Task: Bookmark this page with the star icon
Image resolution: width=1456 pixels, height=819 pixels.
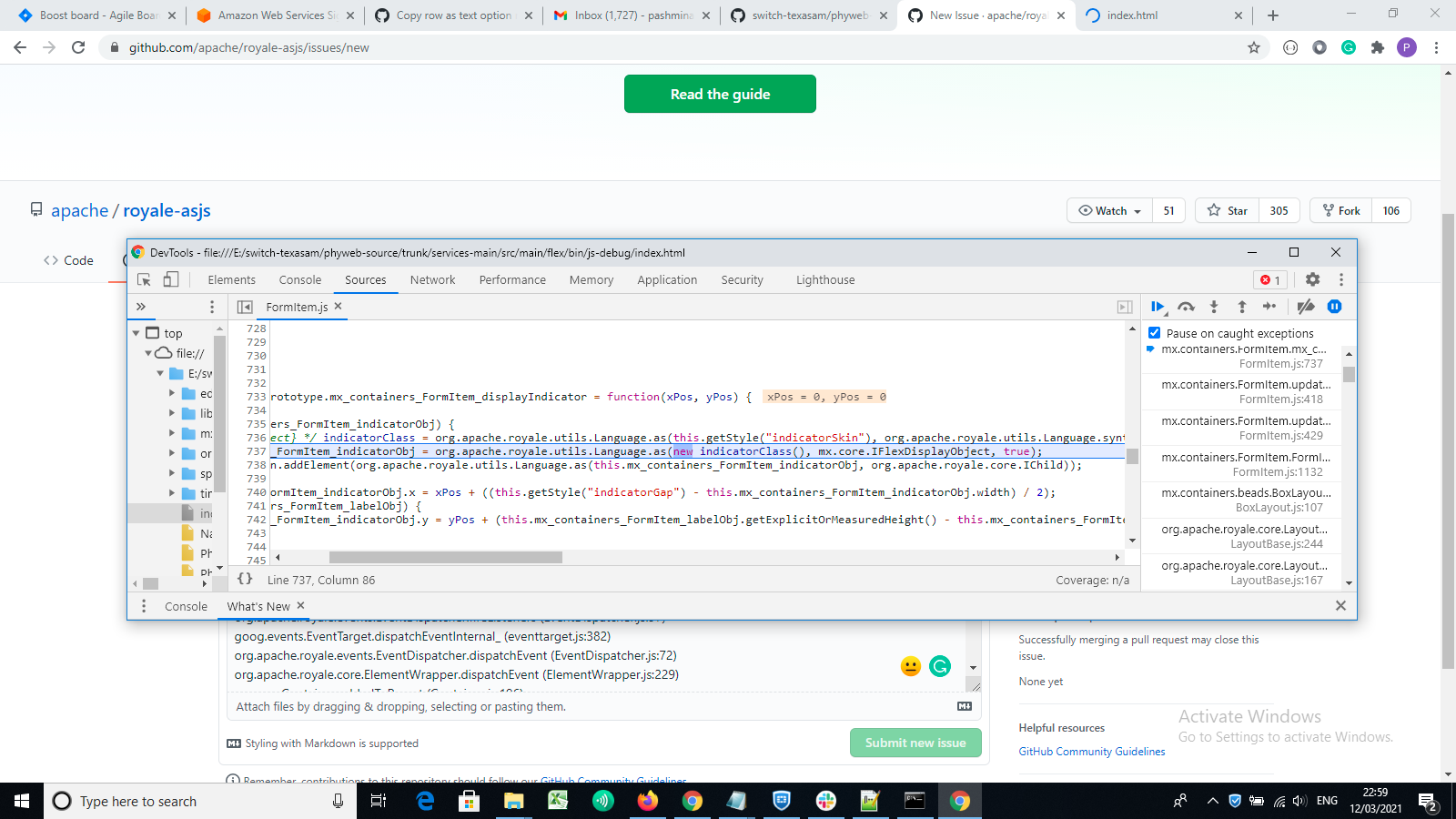Action: 1254,47
